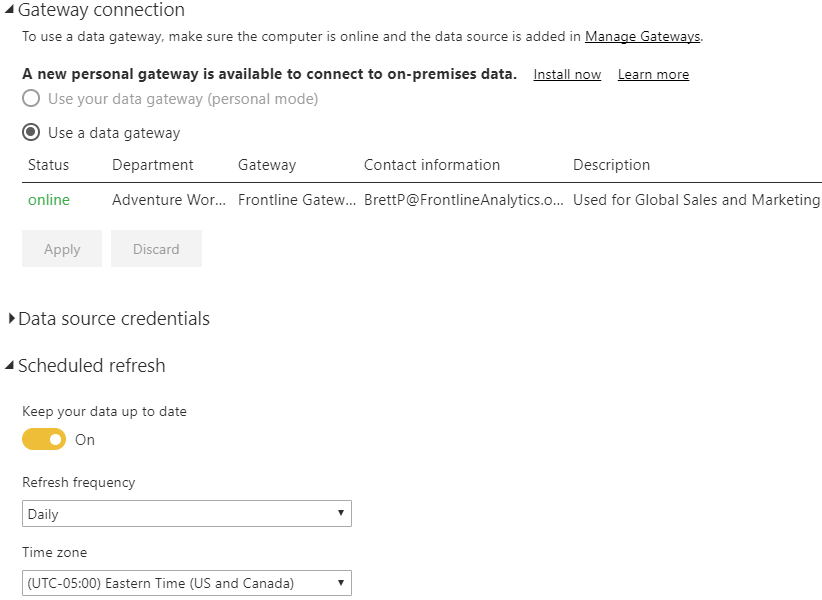Select the personal mode gateway radio button

pos(31,99)
